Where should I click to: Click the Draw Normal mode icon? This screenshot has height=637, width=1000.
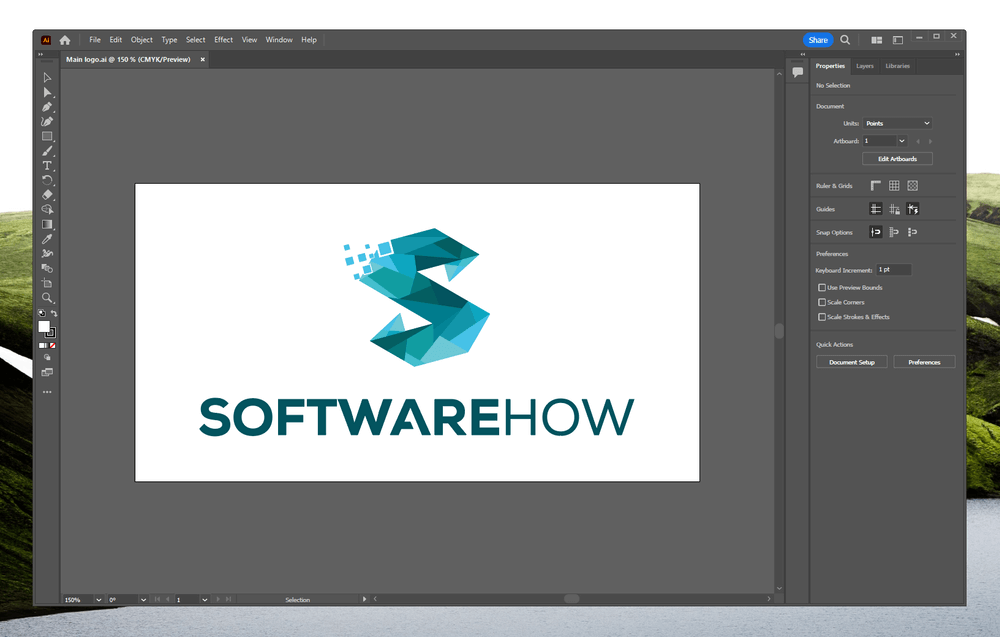(x=47, y=358)
